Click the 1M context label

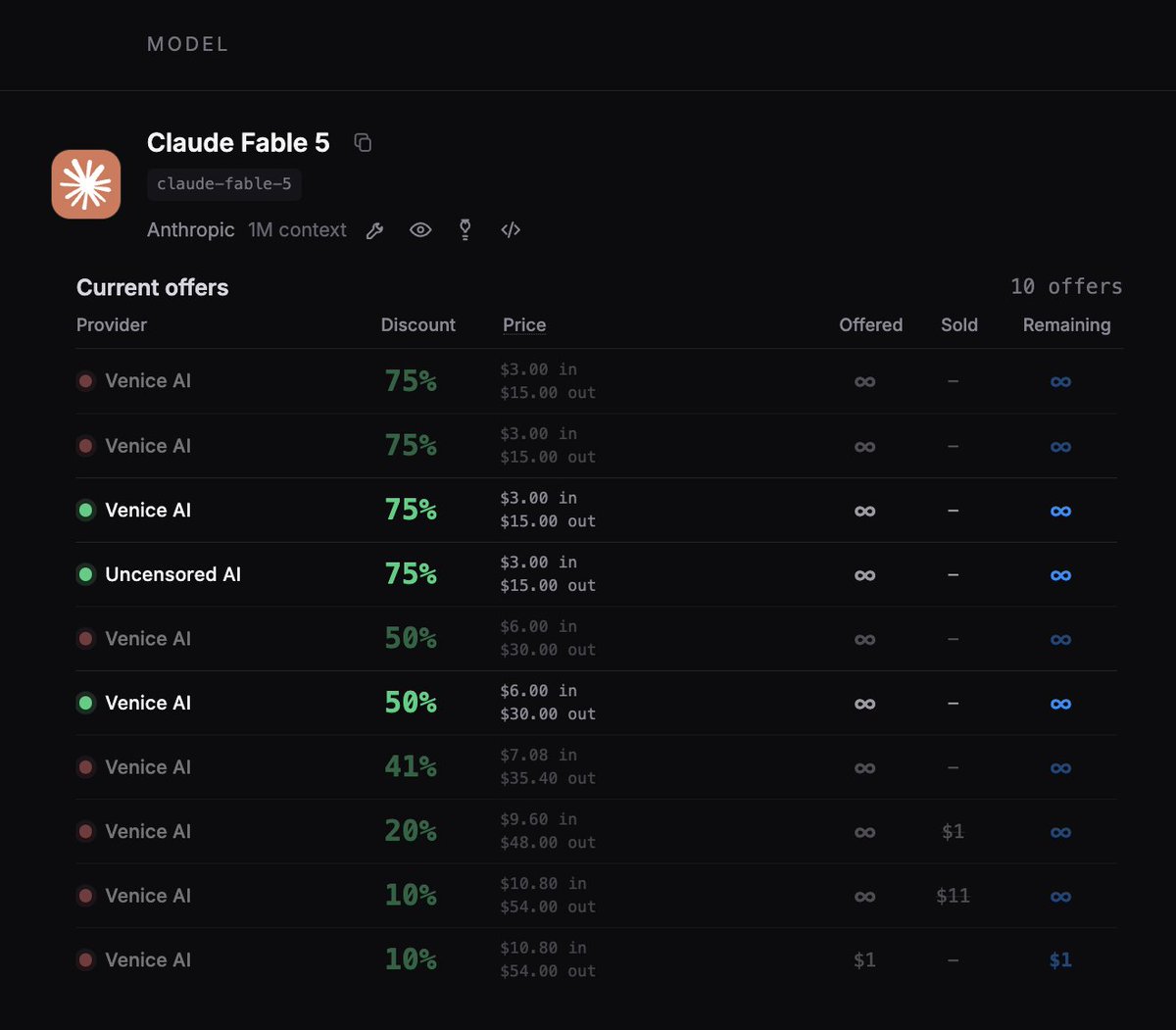coord(297,230)
